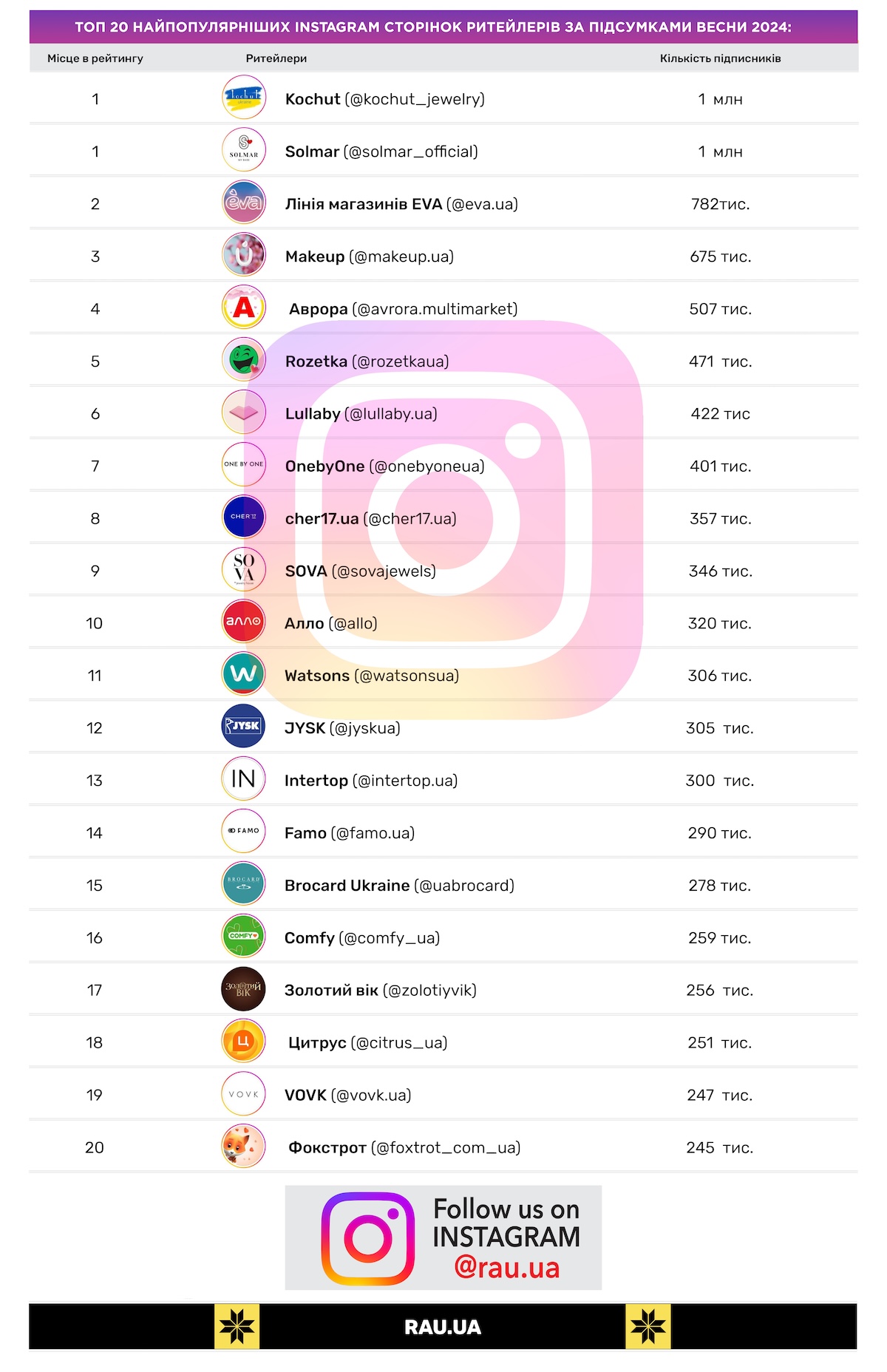Click the Brocard Ukraine teal logo
This screenshot has width=887, height=1372.
(243, 884)
